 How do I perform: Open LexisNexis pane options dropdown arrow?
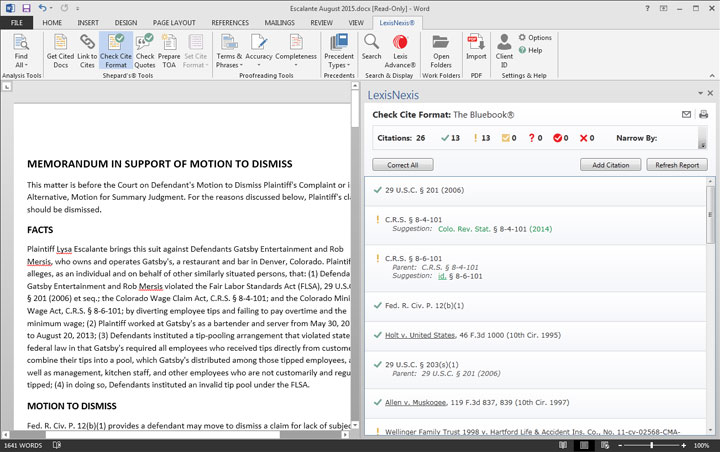[700, 93]
